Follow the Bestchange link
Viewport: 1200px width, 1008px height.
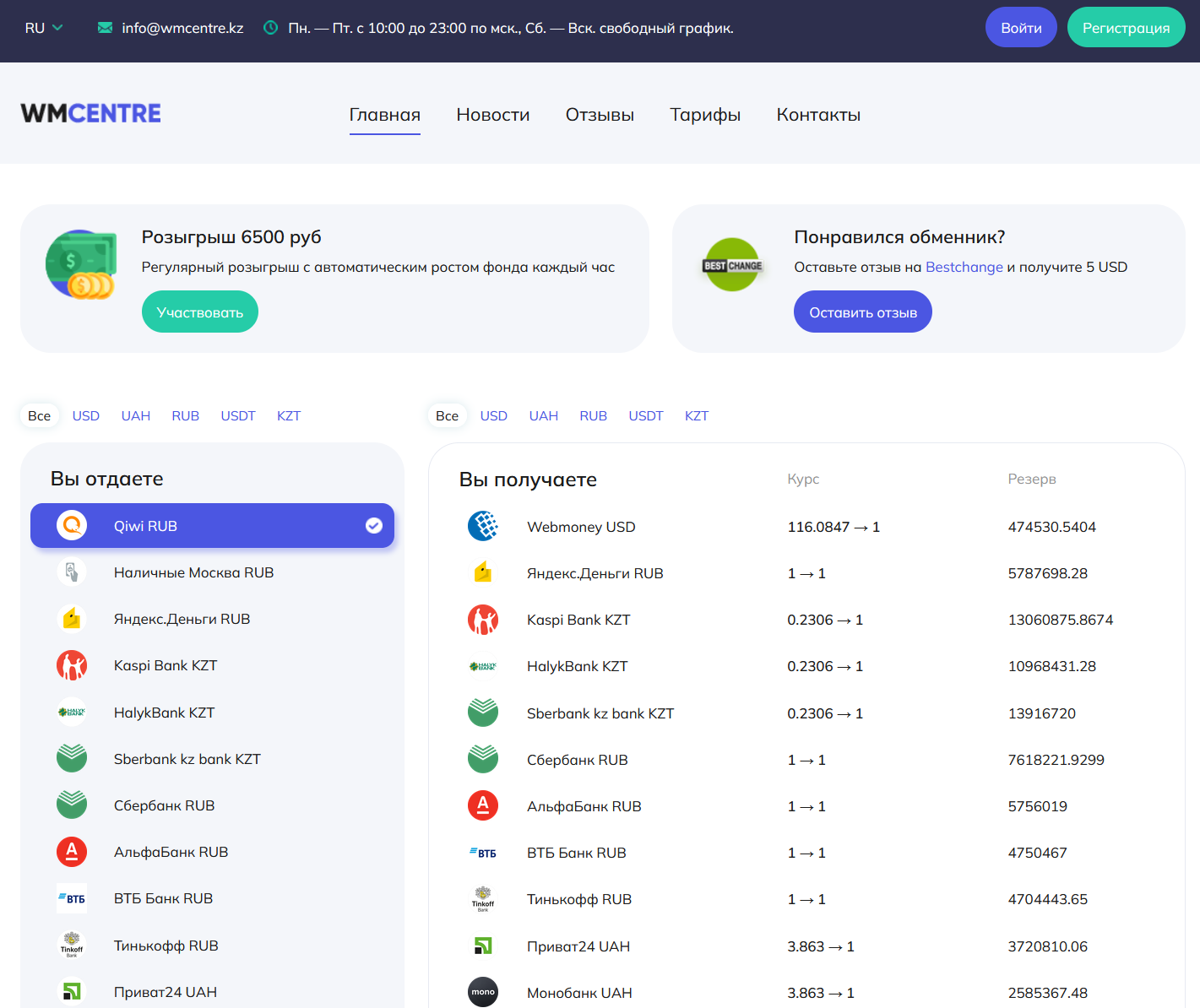click(x=964, y=267)
